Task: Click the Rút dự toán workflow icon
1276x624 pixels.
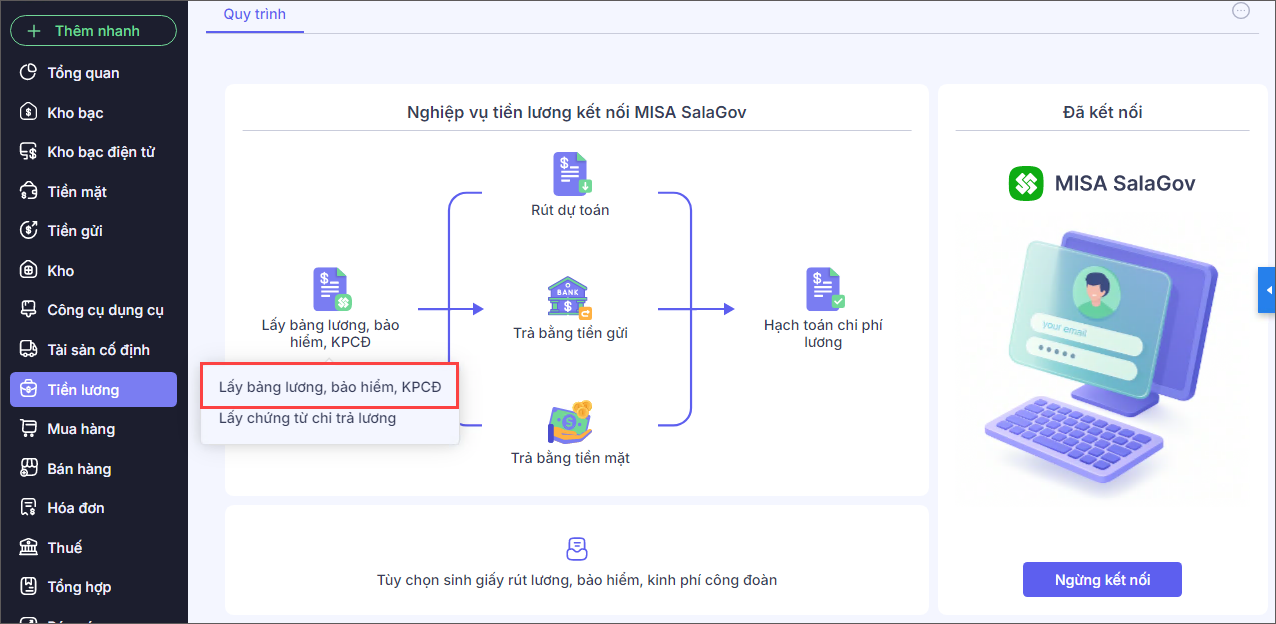Action: click(571, 173)
